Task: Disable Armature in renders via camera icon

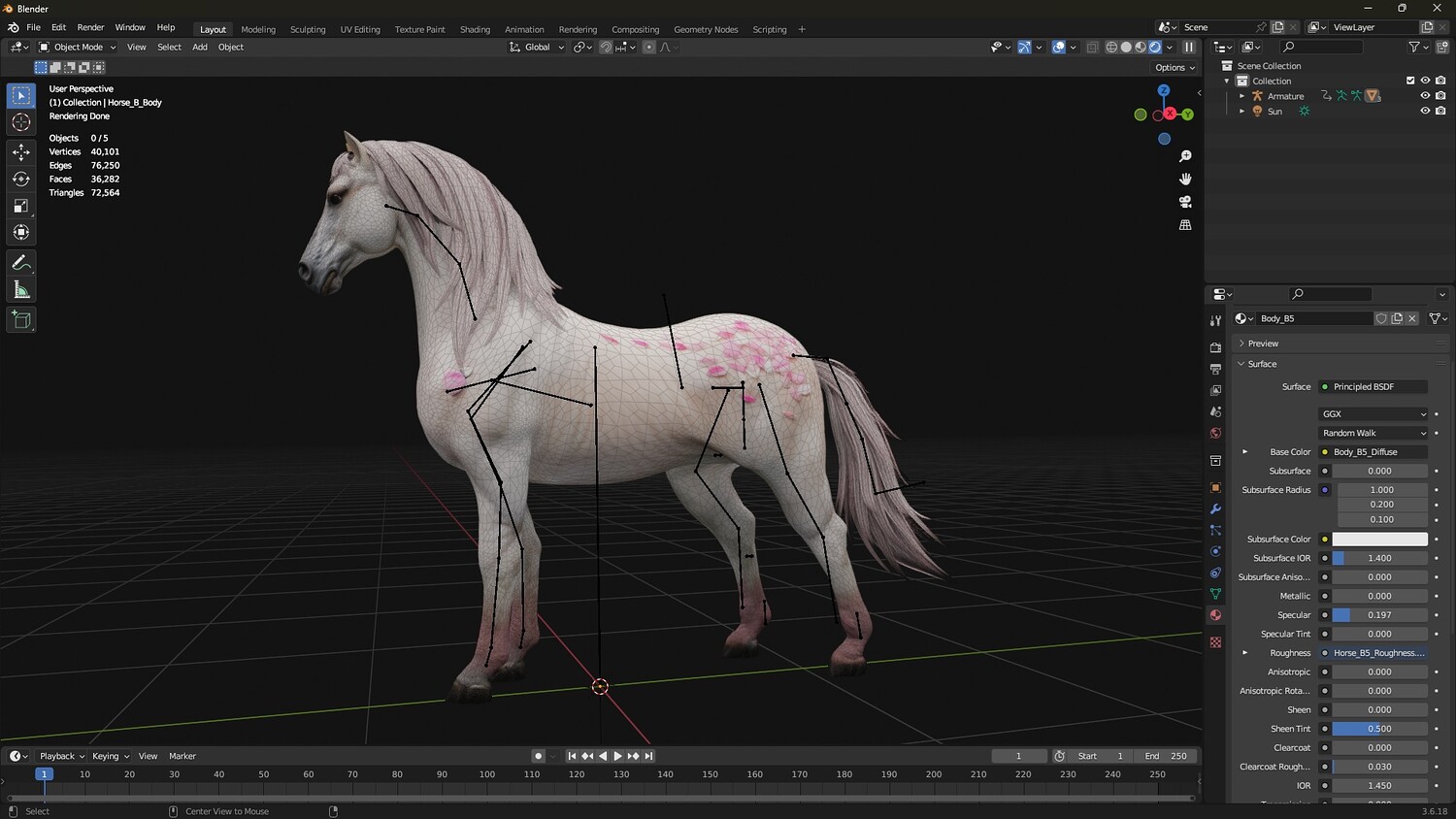Action: (1440, 96)
